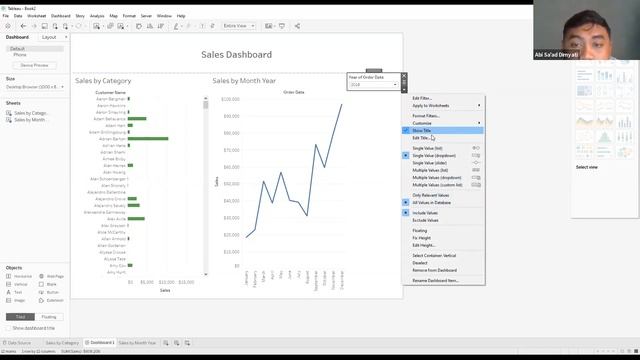Select the Blank object
The image size is (640, 360).
(x=48, y=284)
